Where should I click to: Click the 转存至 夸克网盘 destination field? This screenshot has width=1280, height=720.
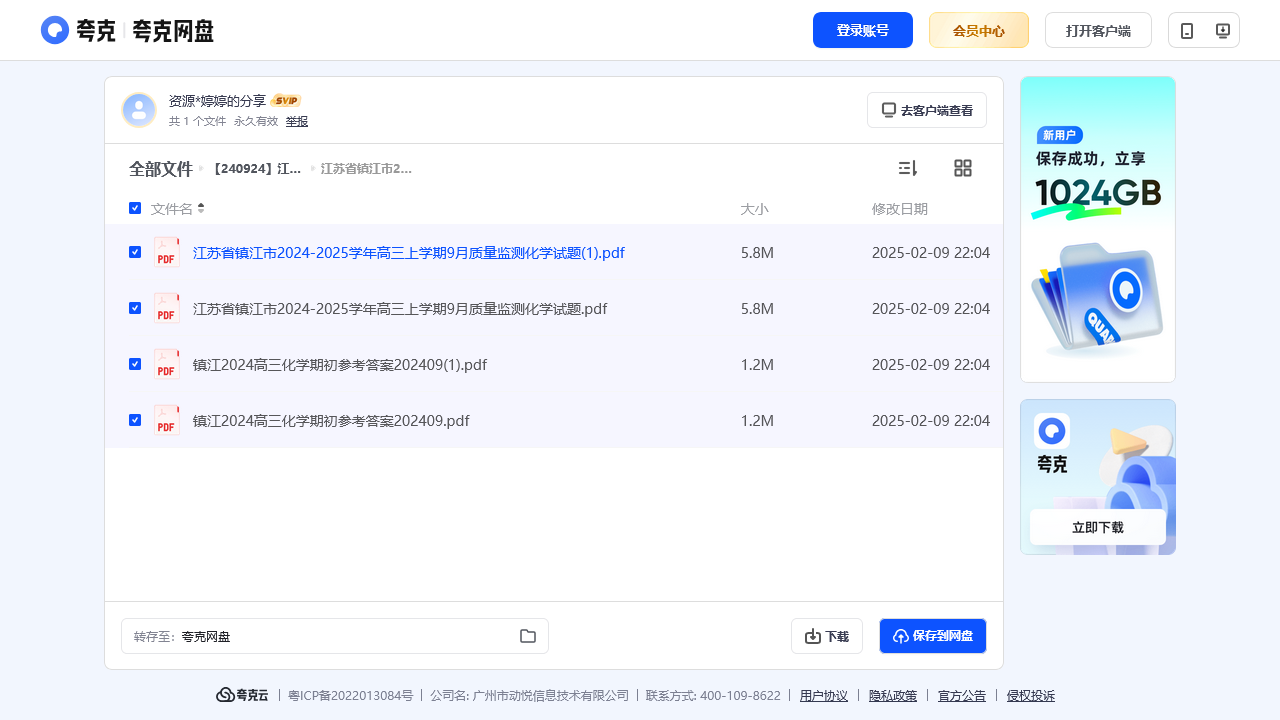coord(335,636)
